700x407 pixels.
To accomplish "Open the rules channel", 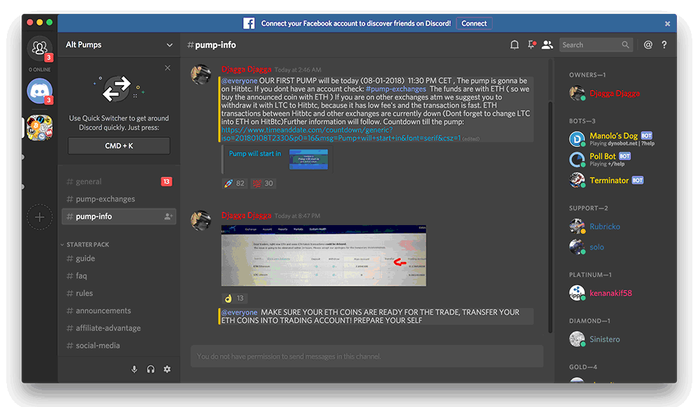I will [119, 293].
